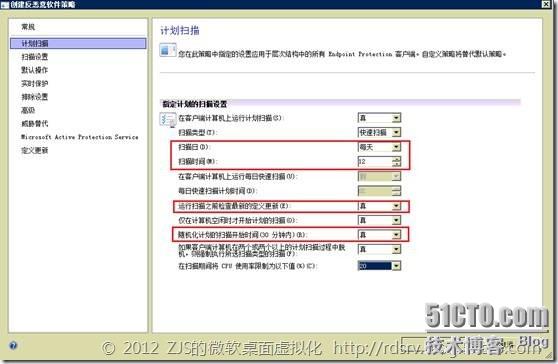Click the 指定计划的扫描设置 section heading
Screen dimensions: 558x364
[195, 104]
